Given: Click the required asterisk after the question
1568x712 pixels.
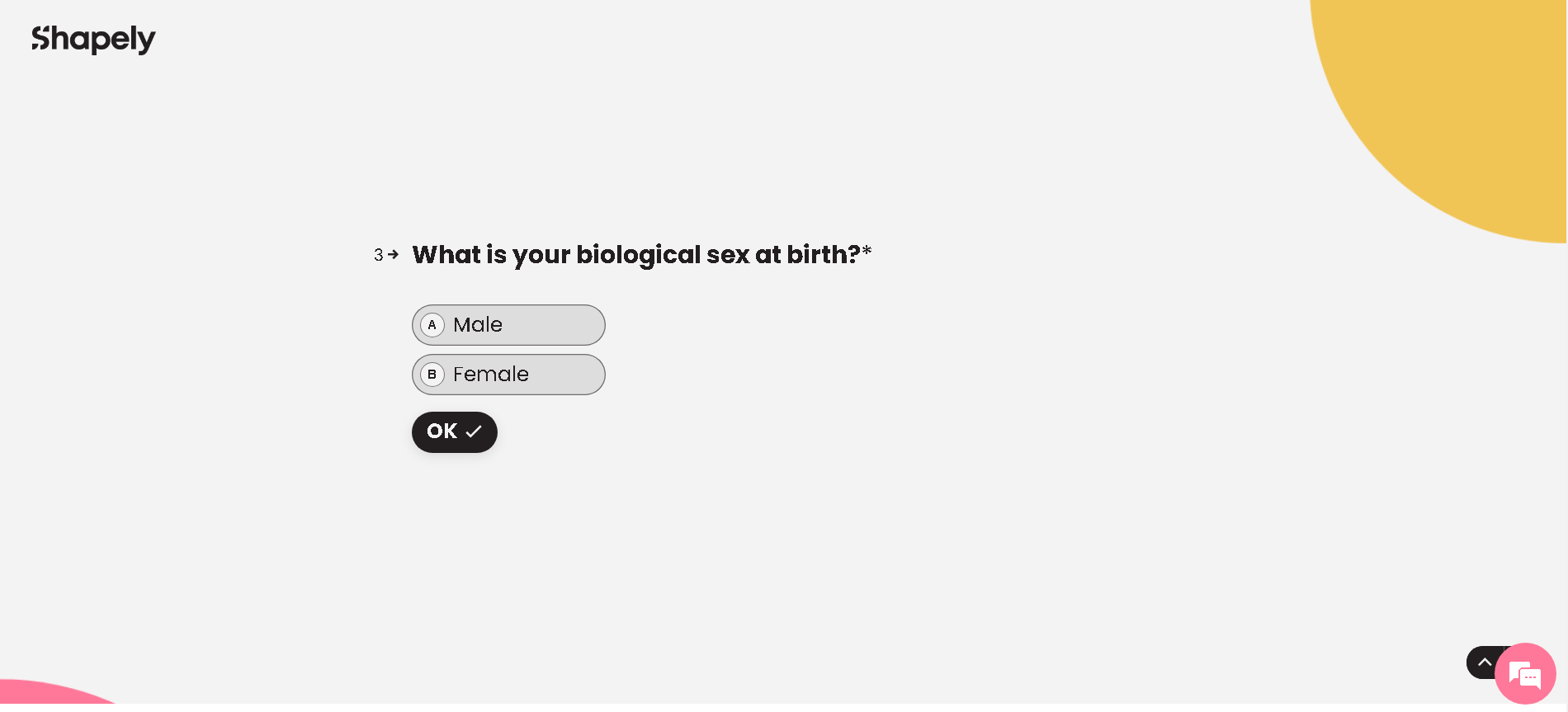Looking at the screenshot, I should pos(867,251).
